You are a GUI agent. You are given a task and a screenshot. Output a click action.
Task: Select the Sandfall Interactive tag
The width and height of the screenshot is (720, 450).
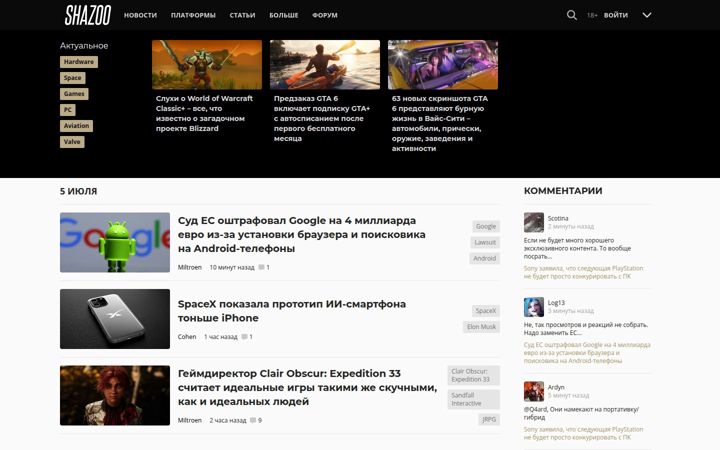(473, 399)
